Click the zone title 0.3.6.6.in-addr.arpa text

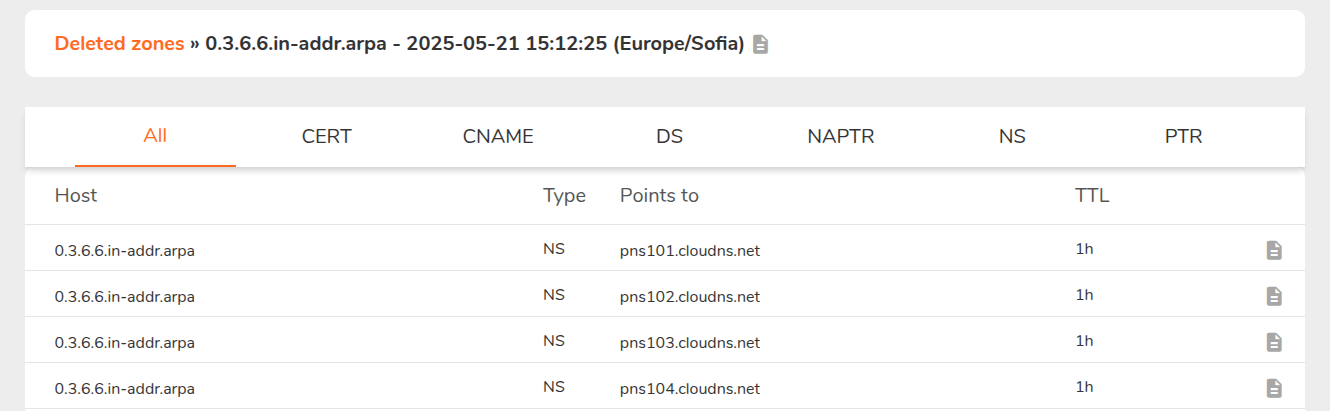(x=296, y=45)
